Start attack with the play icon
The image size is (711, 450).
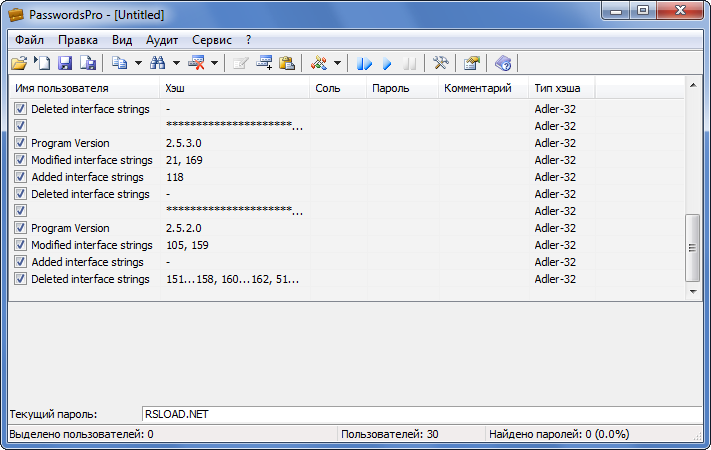pos(387,63)
